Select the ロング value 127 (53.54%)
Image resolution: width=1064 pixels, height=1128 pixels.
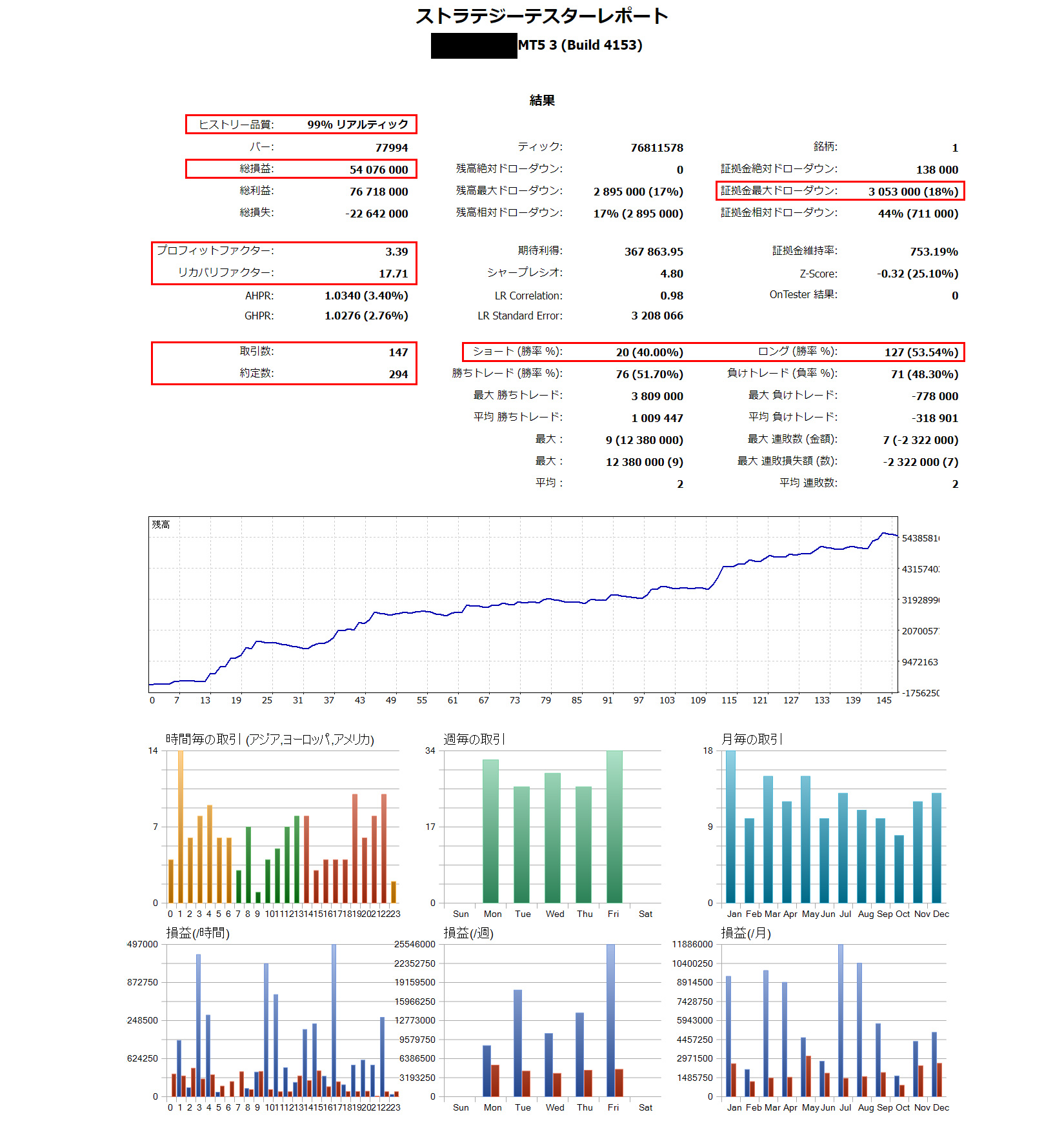coord(921,352)
